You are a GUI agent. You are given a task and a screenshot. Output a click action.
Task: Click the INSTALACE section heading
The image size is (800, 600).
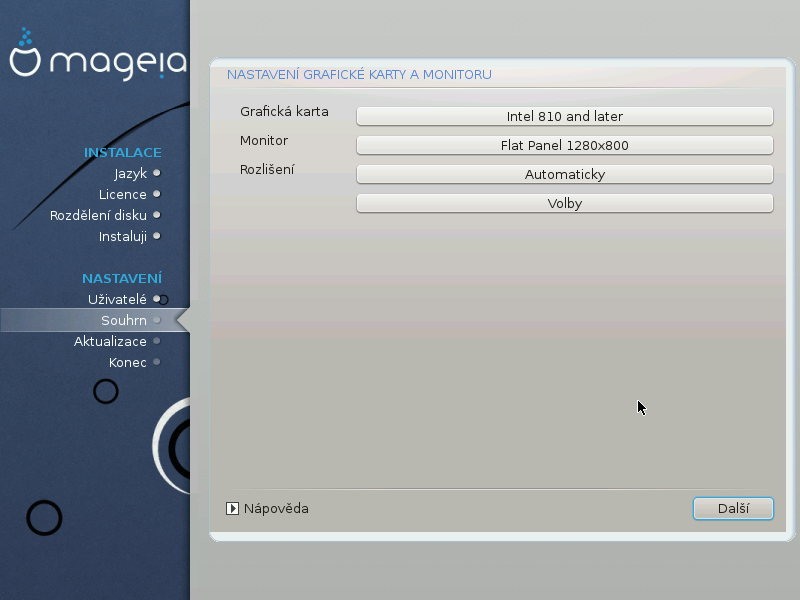pos(122,152)
